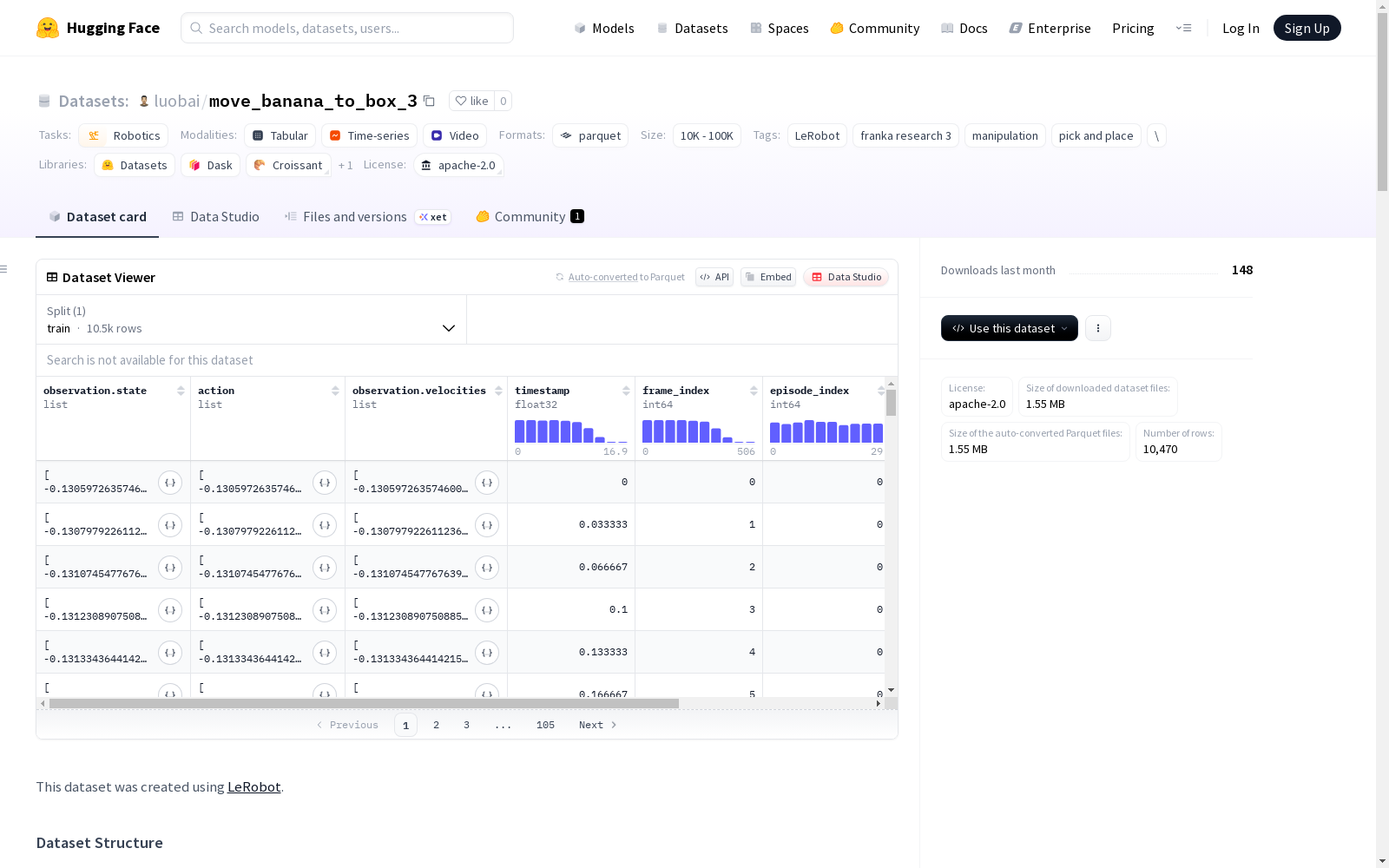Click the Log In link

[1241, 28]
